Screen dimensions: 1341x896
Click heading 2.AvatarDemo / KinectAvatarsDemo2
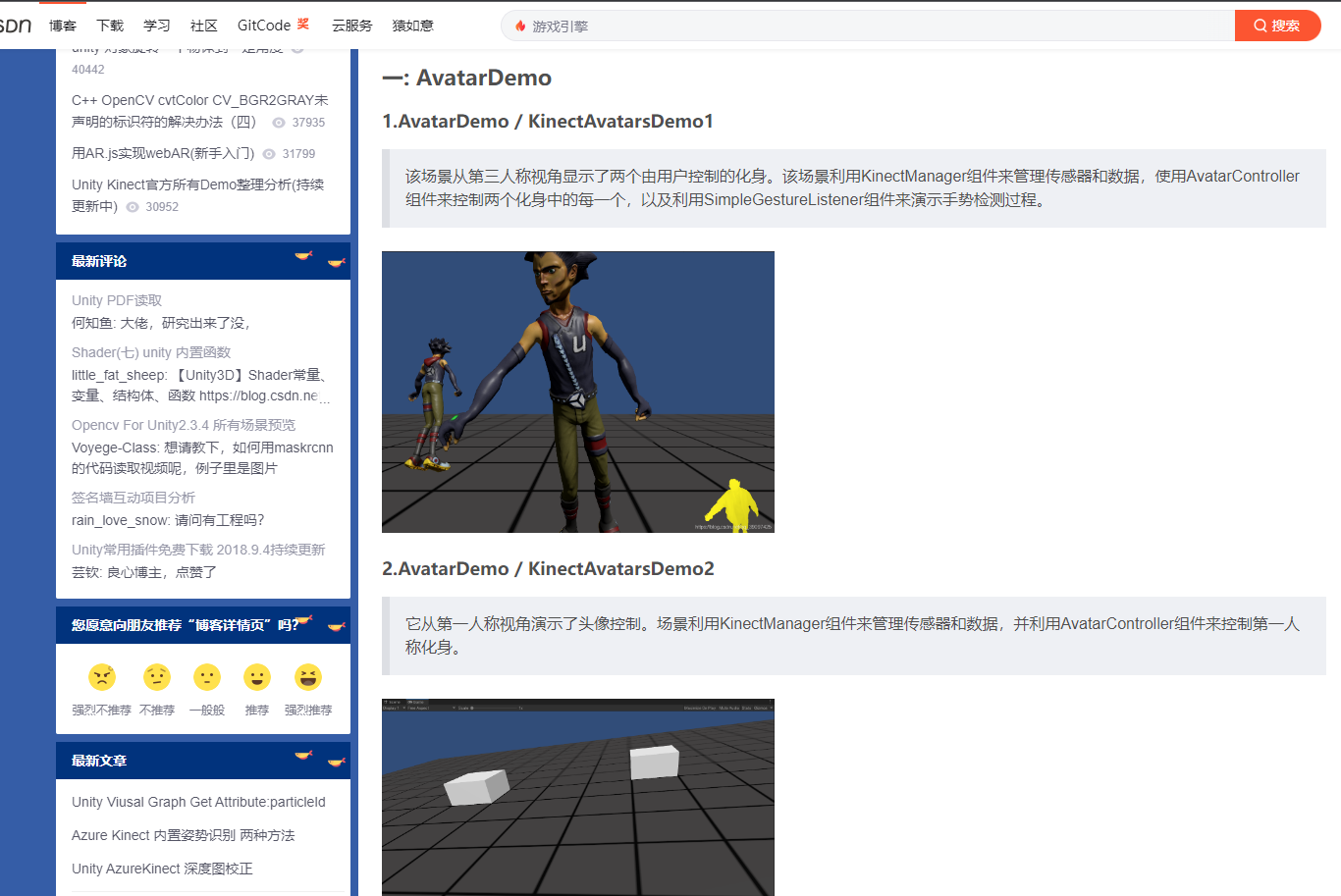548,568
